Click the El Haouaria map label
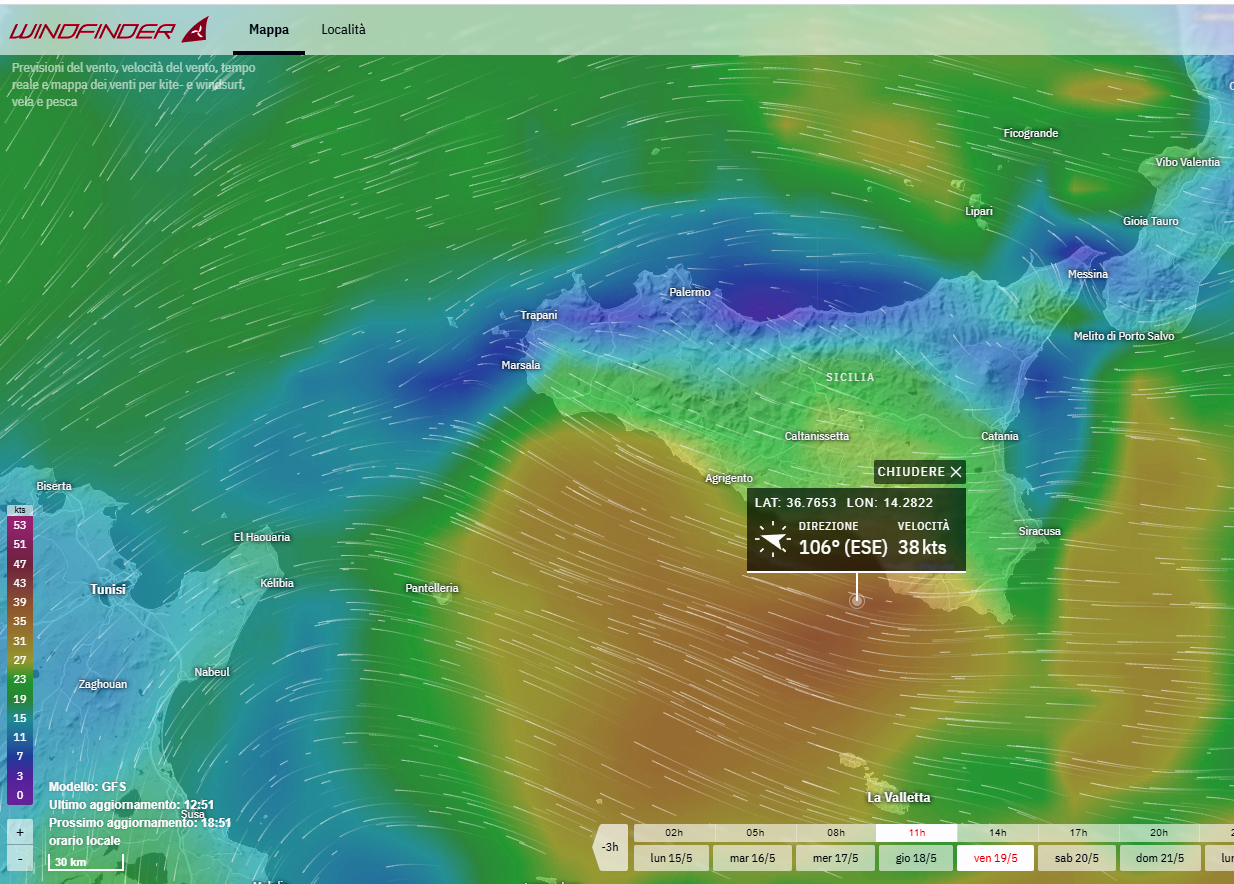Image resolution: width=1234 pixels, height=884 pixels. point(262,537)
